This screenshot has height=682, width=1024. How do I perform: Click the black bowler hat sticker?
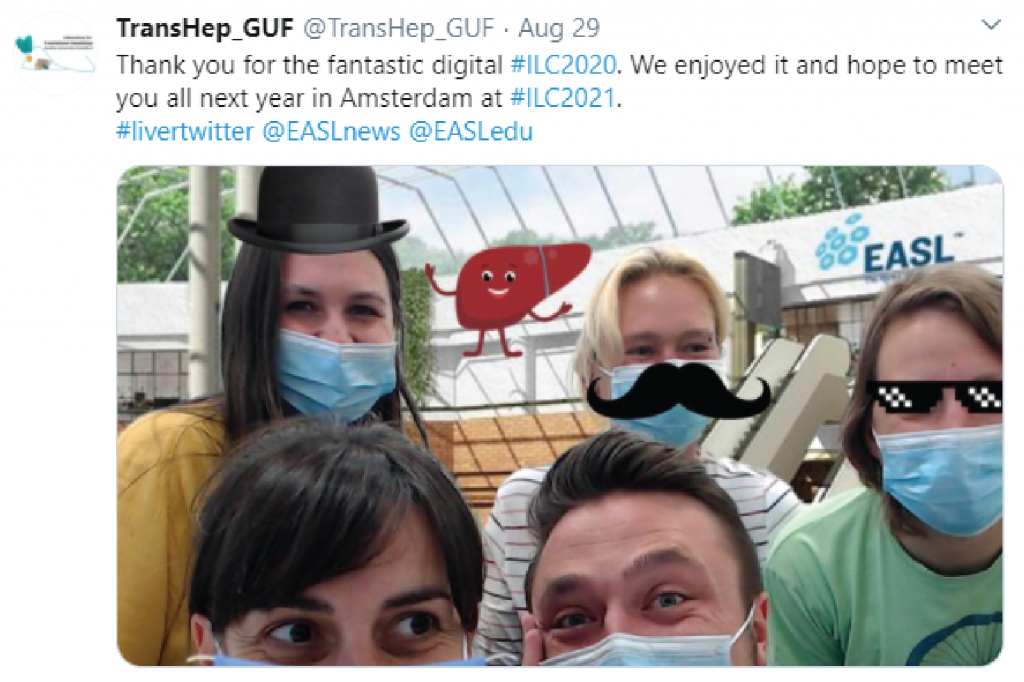point(318,208)
